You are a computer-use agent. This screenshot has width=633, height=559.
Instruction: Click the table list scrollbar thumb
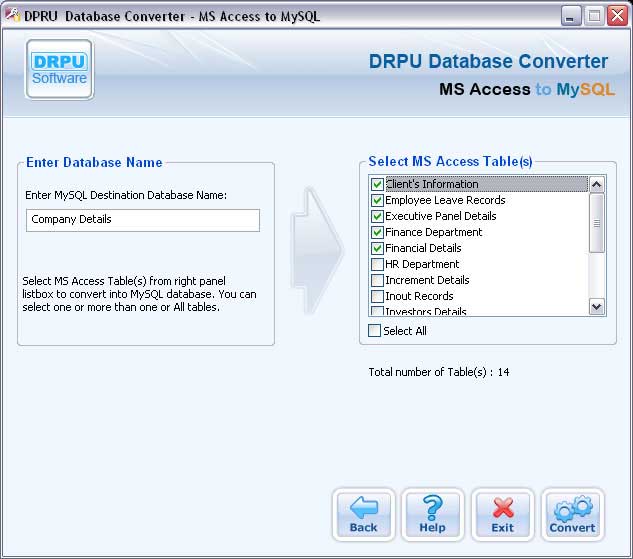[597, 223]
